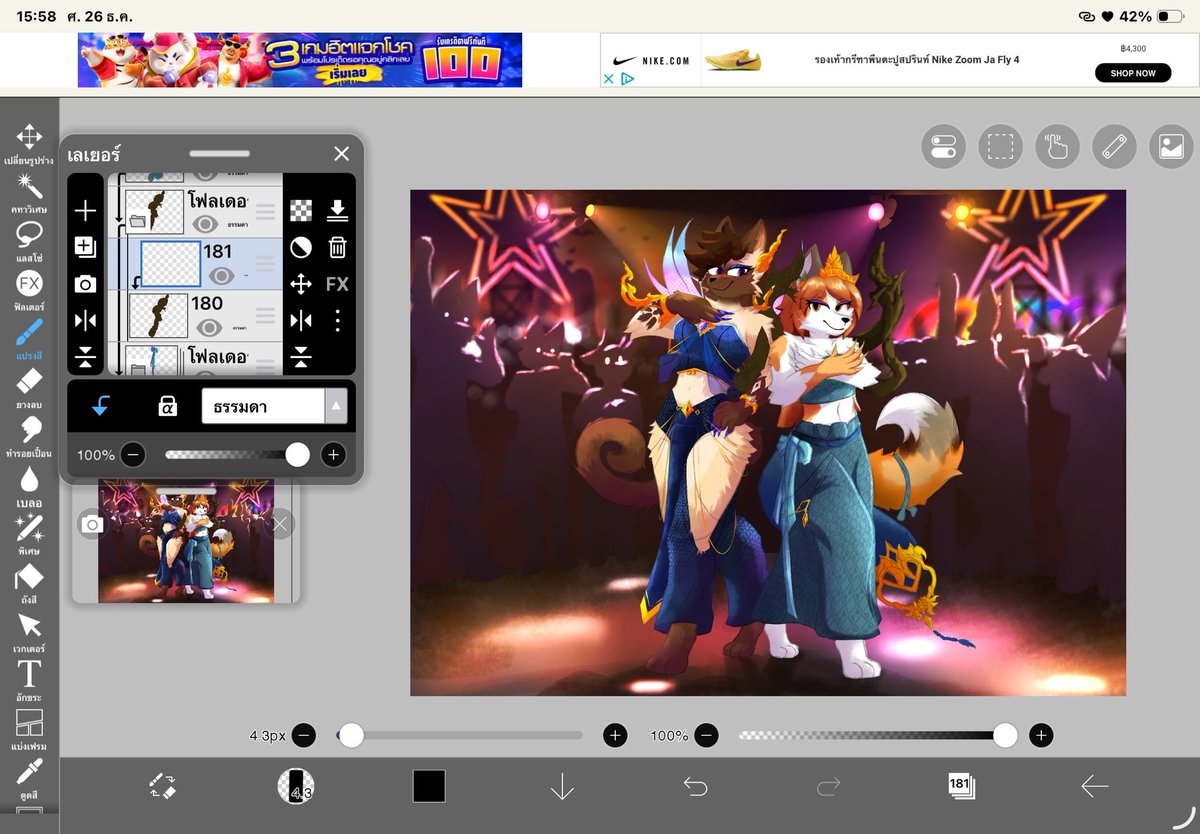Screen dimensions: 1200x834
Task: Tap the camera import icon in the Layers panel
Action: [x=85, y=283]
